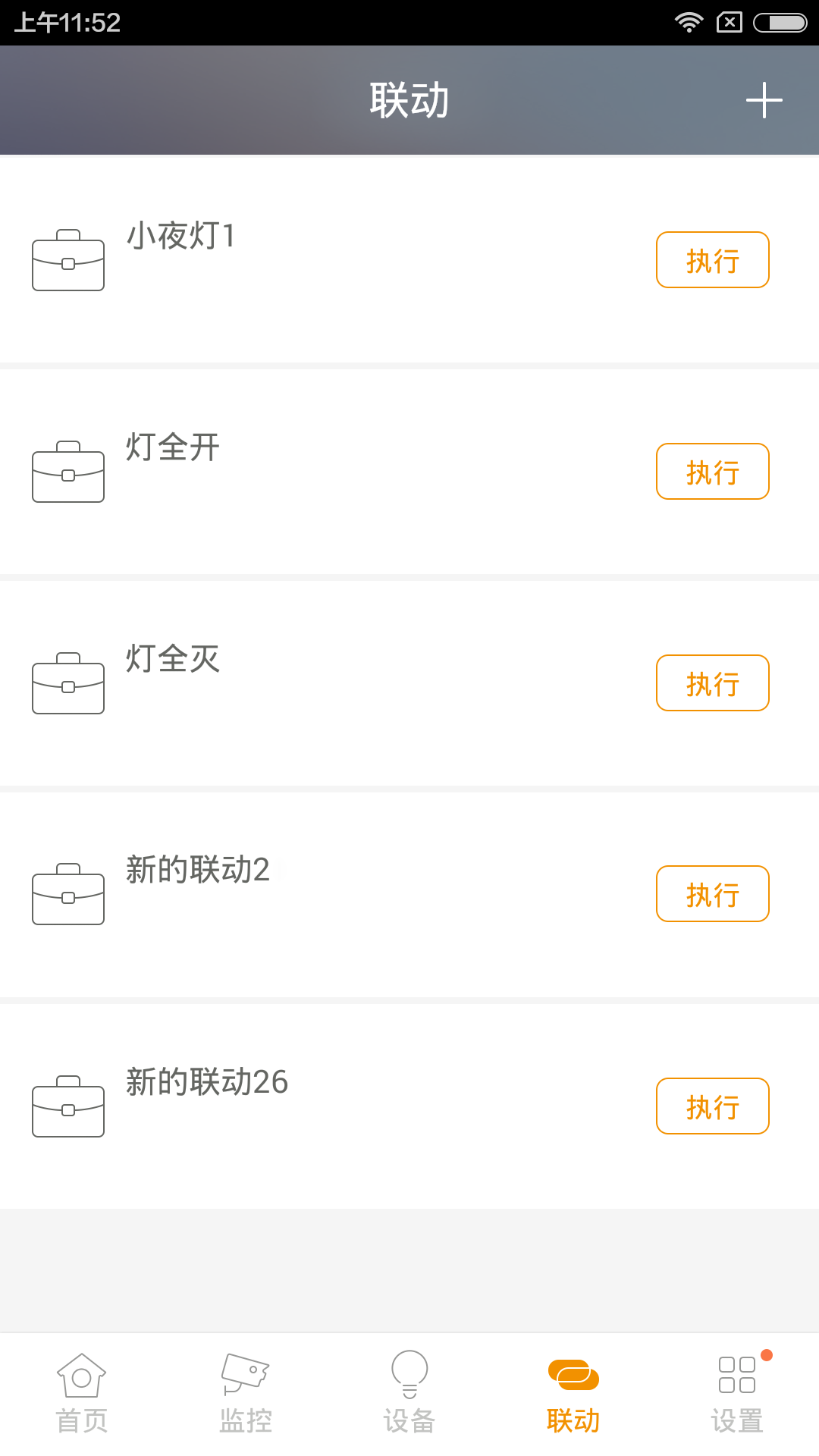
Task: Select the 新的联动26 item name
Action: (207, 1082)
